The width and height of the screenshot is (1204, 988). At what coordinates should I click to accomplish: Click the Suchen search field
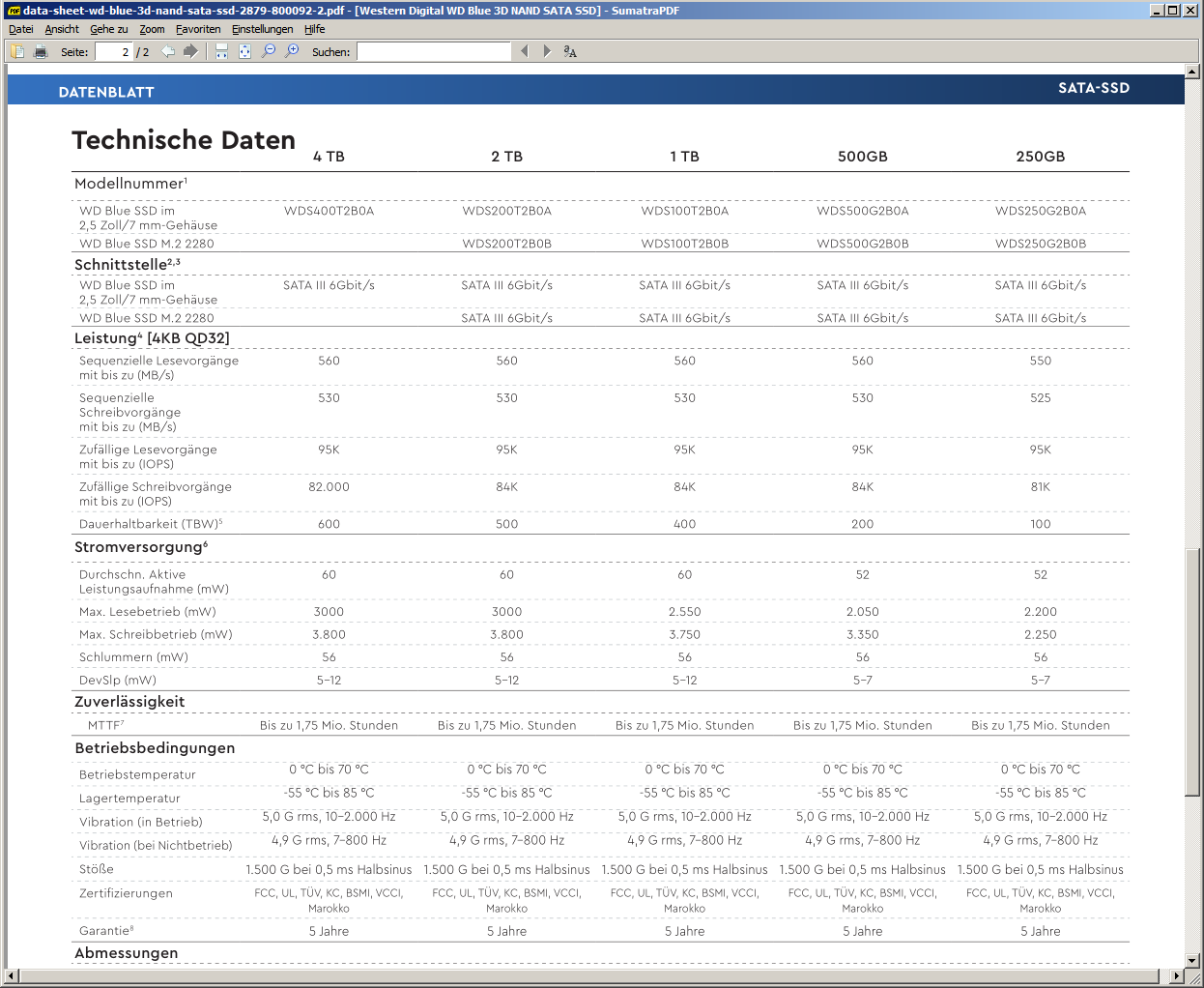pos(434,52)
